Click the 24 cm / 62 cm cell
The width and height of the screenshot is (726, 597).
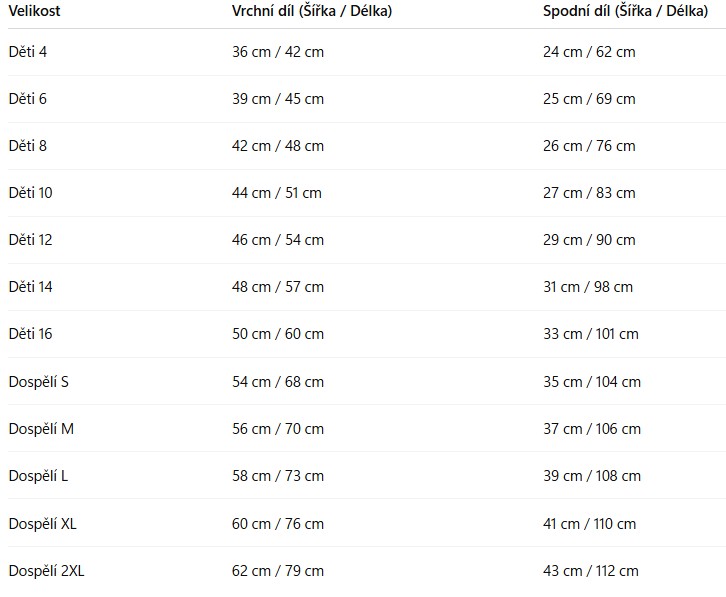[589, 52]
